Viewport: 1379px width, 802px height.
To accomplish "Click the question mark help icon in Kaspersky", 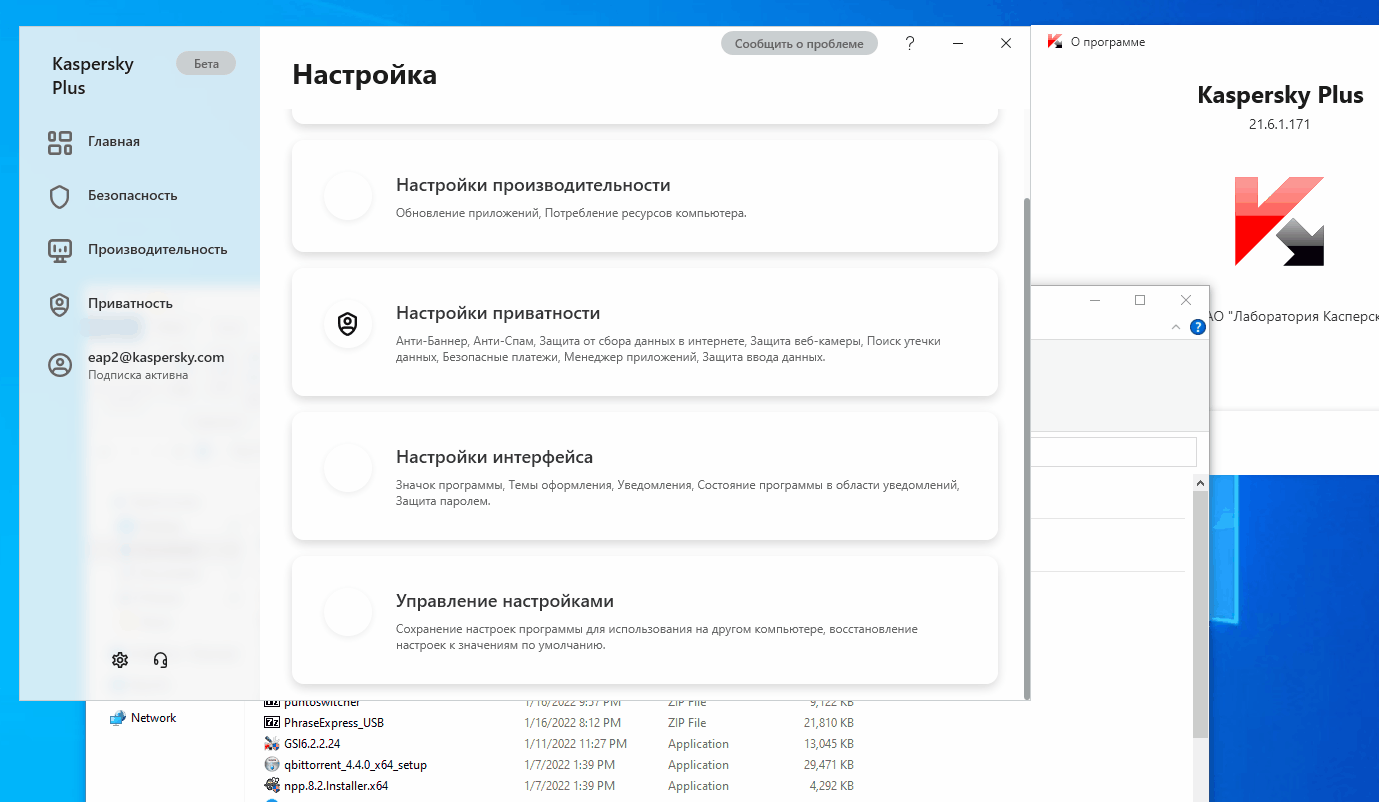I will [910, 43].
